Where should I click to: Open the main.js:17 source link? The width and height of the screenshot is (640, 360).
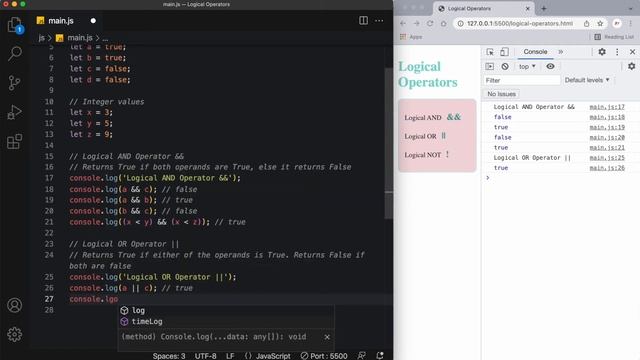(x=607, y=107)
